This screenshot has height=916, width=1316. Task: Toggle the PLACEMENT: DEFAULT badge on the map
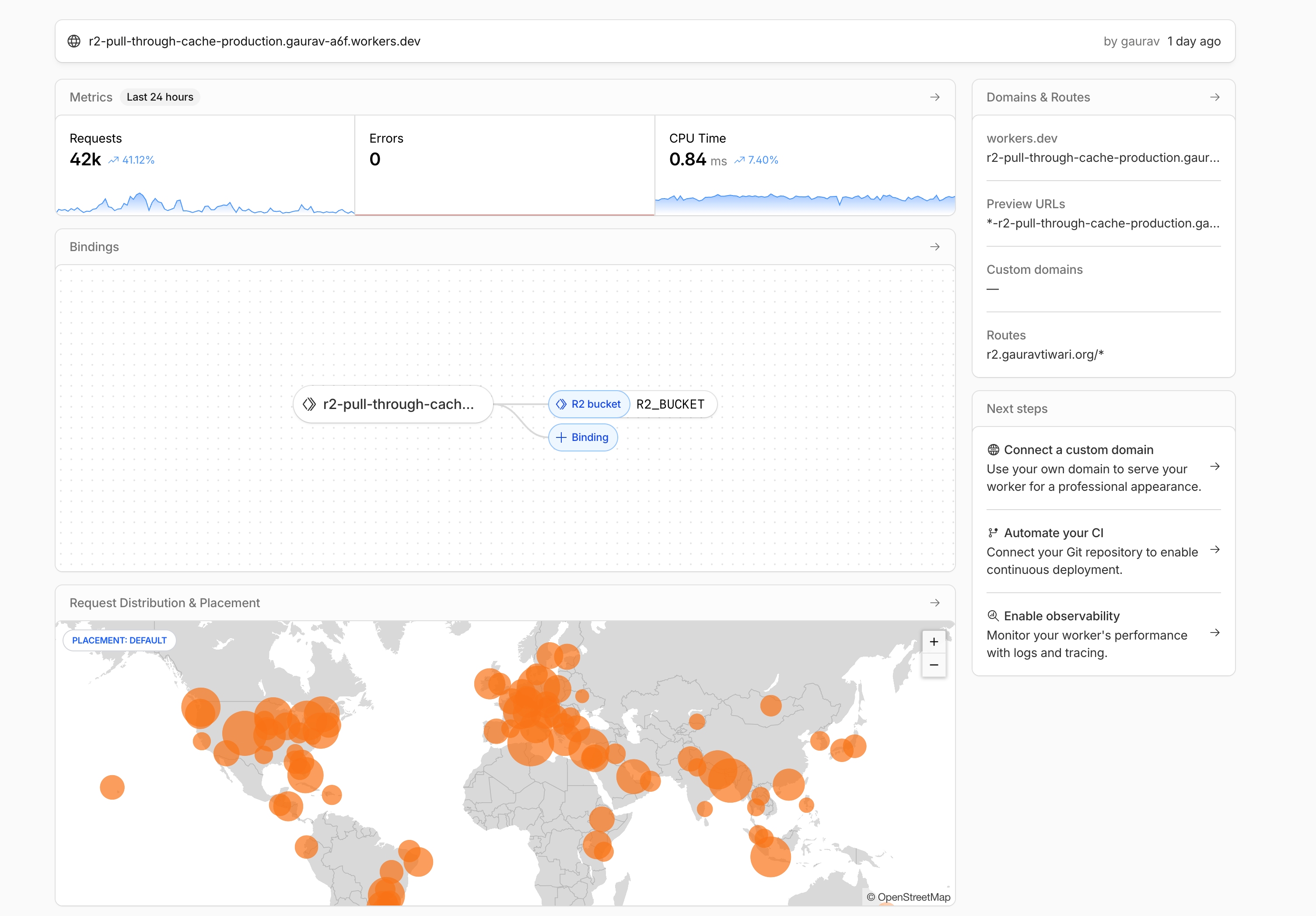tap(119, 640)
